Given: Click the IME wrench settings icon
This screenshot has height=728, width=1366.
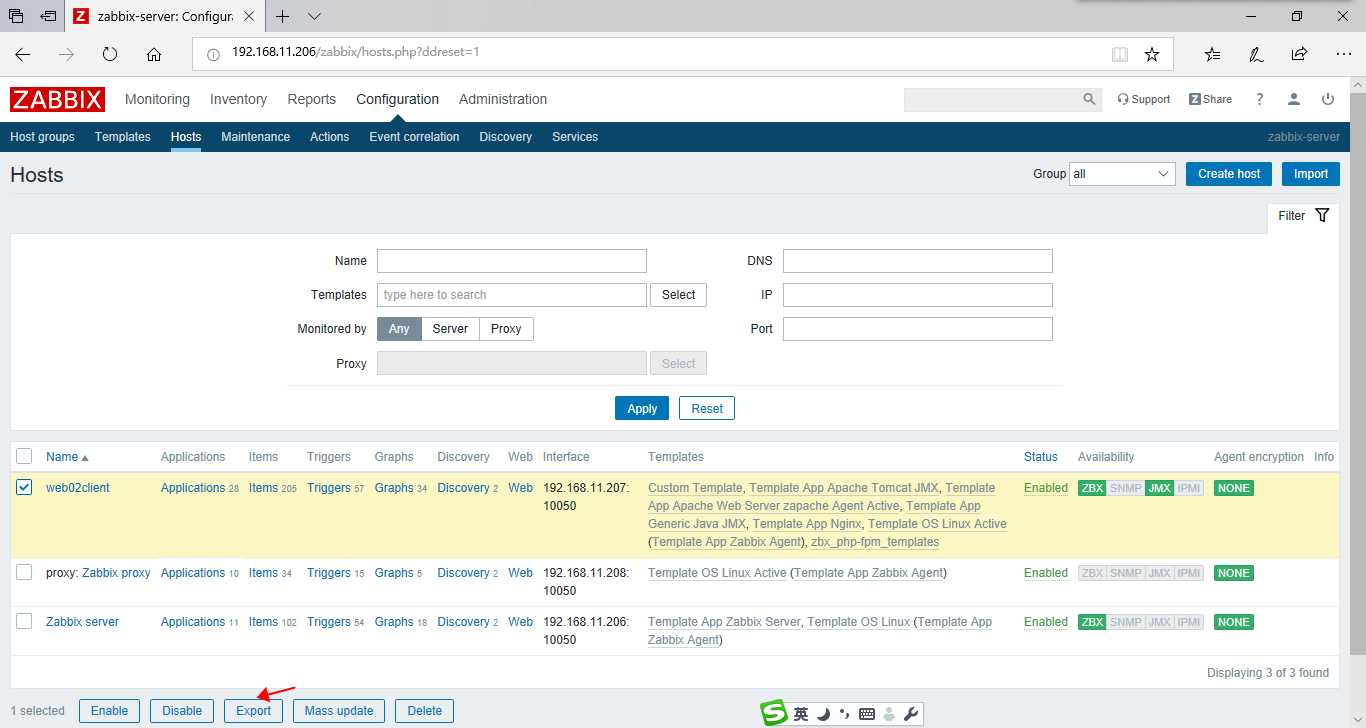Looking at the screenshot, I should [x=911, y=714].
